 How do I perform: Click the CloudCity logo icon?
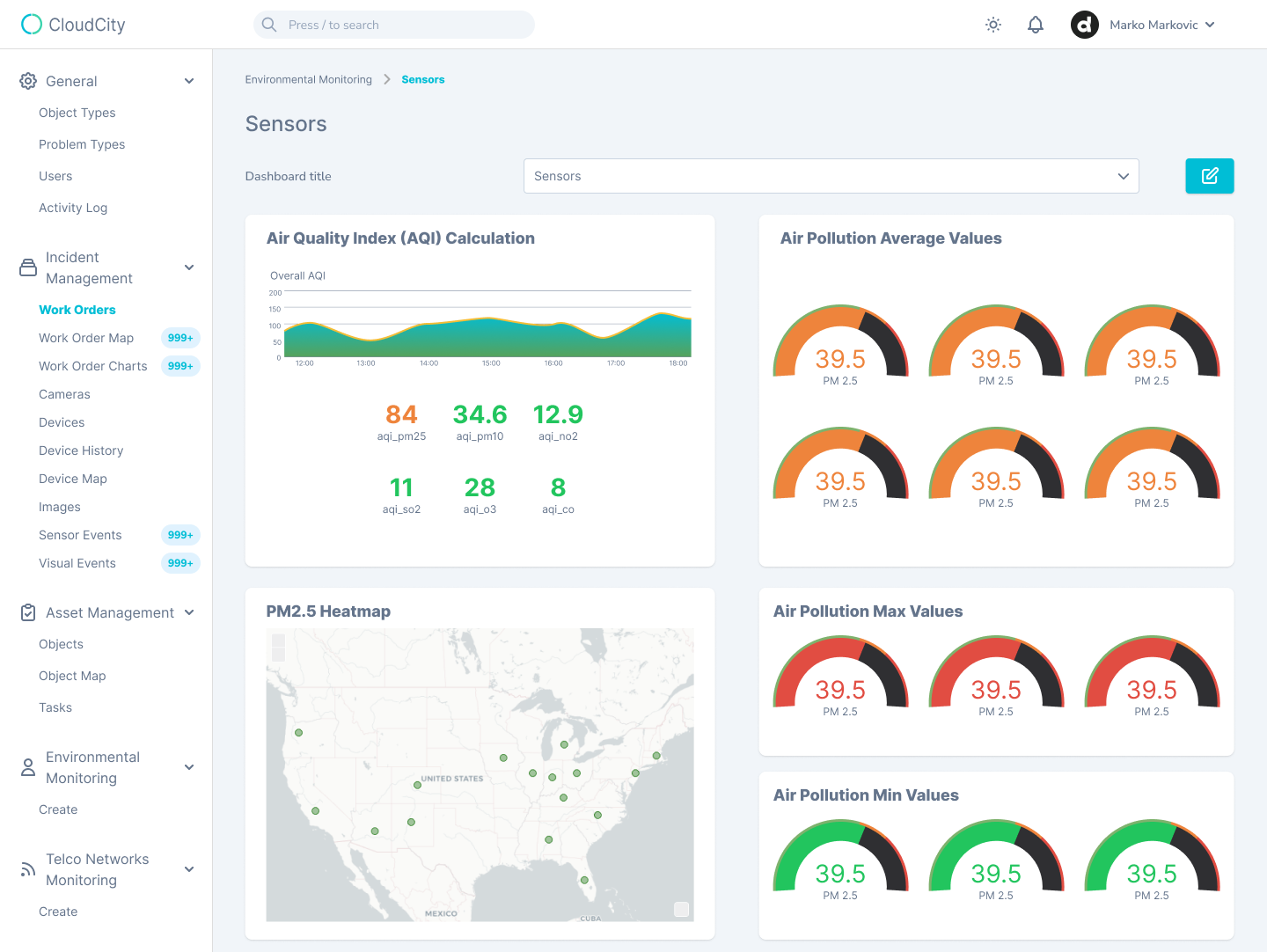tap(32, 25)
